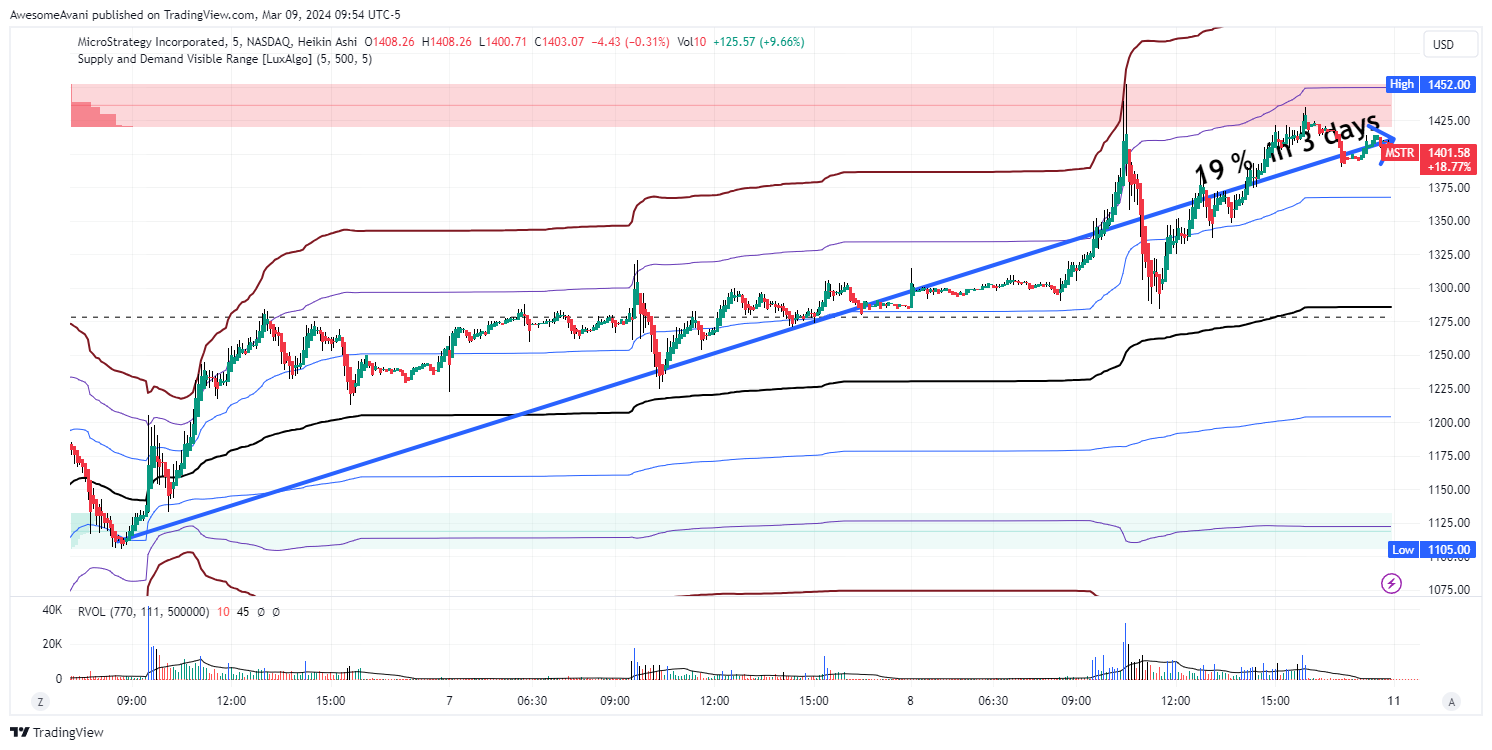Click the 1075.00 price axis label
1492x750 pixels.
point(1448,590)
